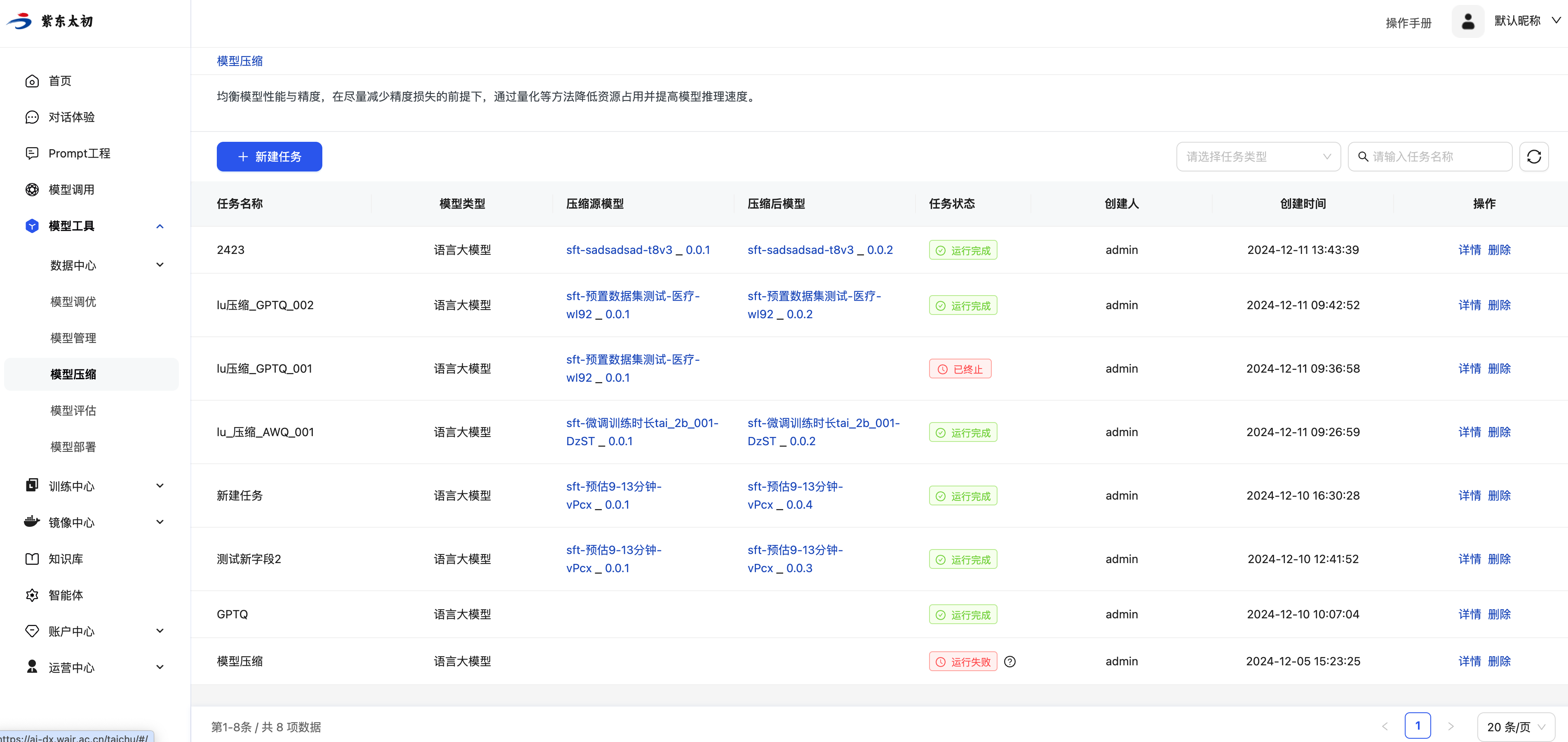Click the 智能体 agent icon in sidebar
Screen dimensions: 1568x742
pos(32,595)
